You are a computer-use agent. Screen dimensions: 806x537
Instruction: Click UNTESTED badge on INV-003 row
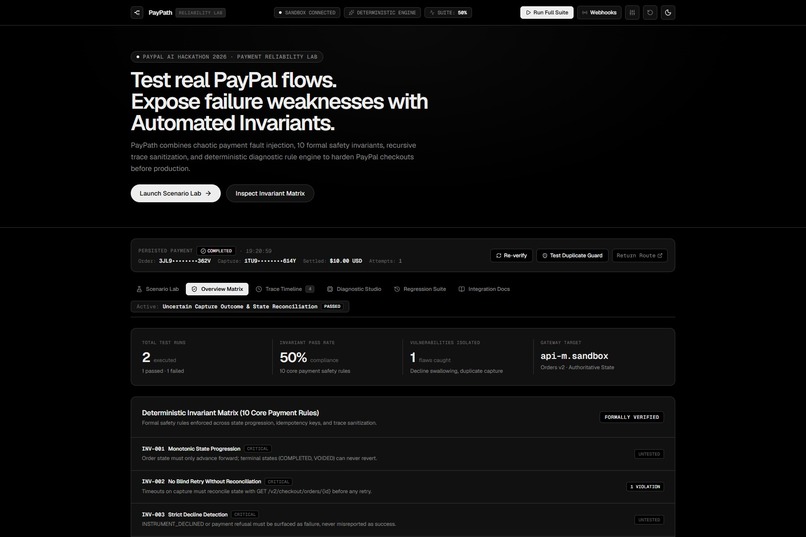649,520
